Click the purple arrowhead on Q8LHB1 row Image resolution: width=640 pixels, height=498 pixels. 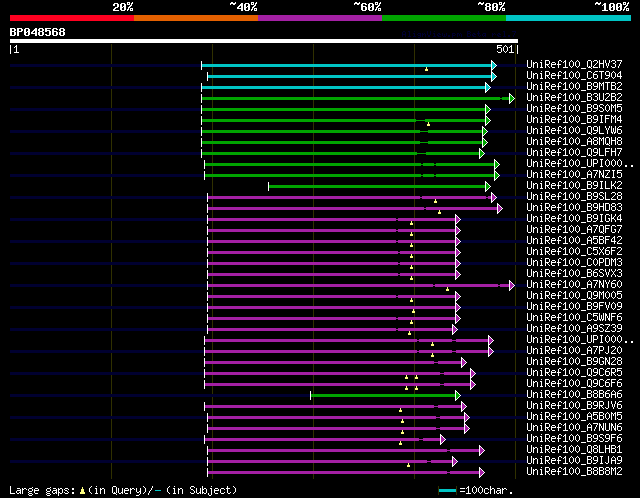tap(482, 451)
